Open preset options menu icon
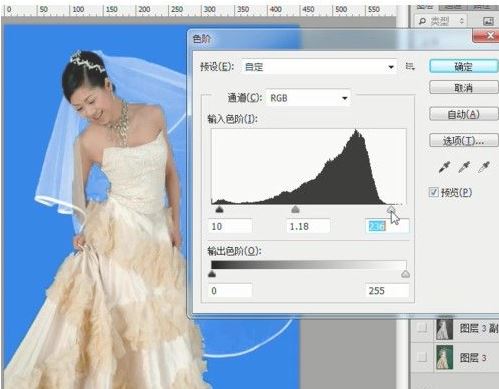 [410, 67]
